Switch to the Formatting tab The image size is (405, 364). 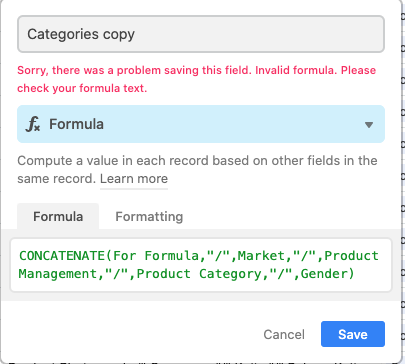point(149,217)
